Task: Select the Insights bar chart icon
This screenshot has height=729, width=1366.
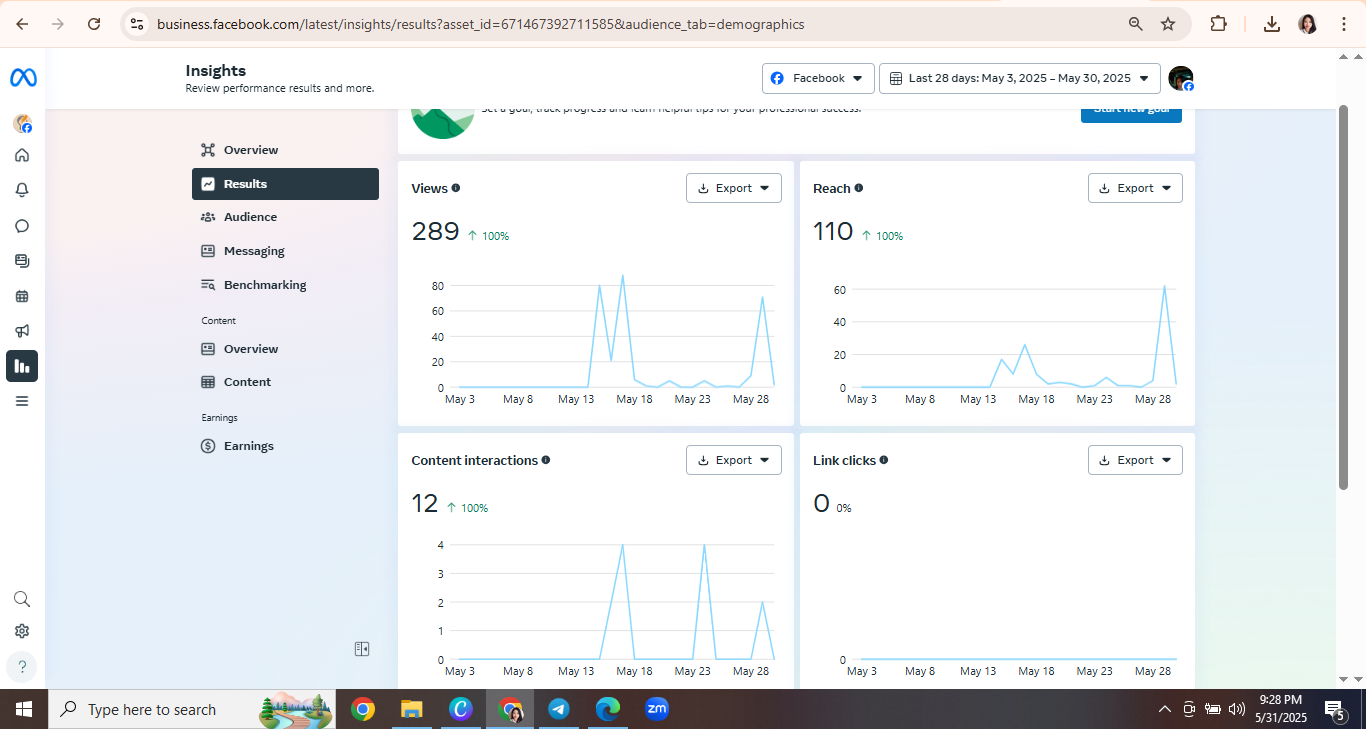Action: point(22,366)
